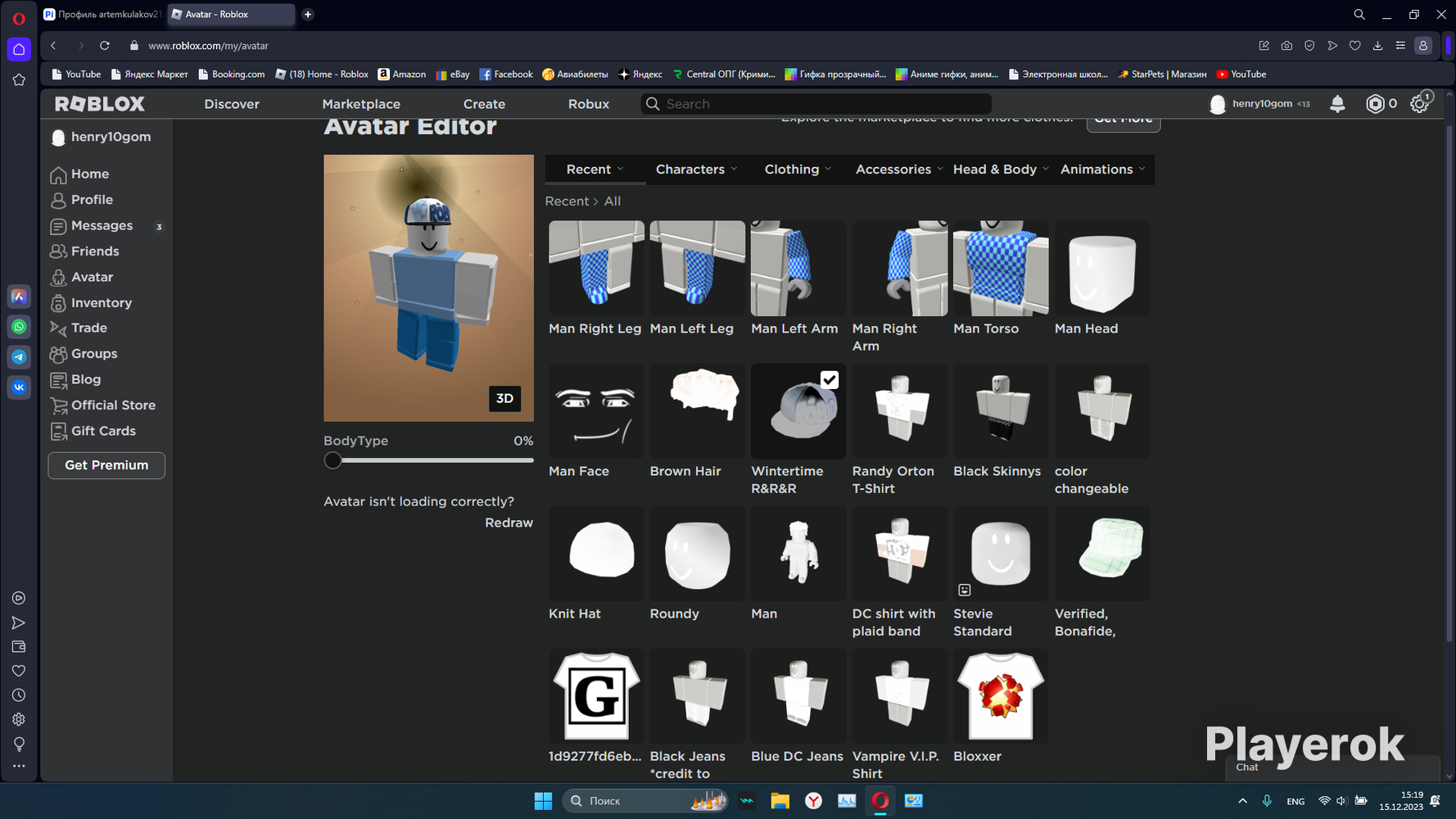
Task: Go to the Roblox logo home
Action: point(100,104)
